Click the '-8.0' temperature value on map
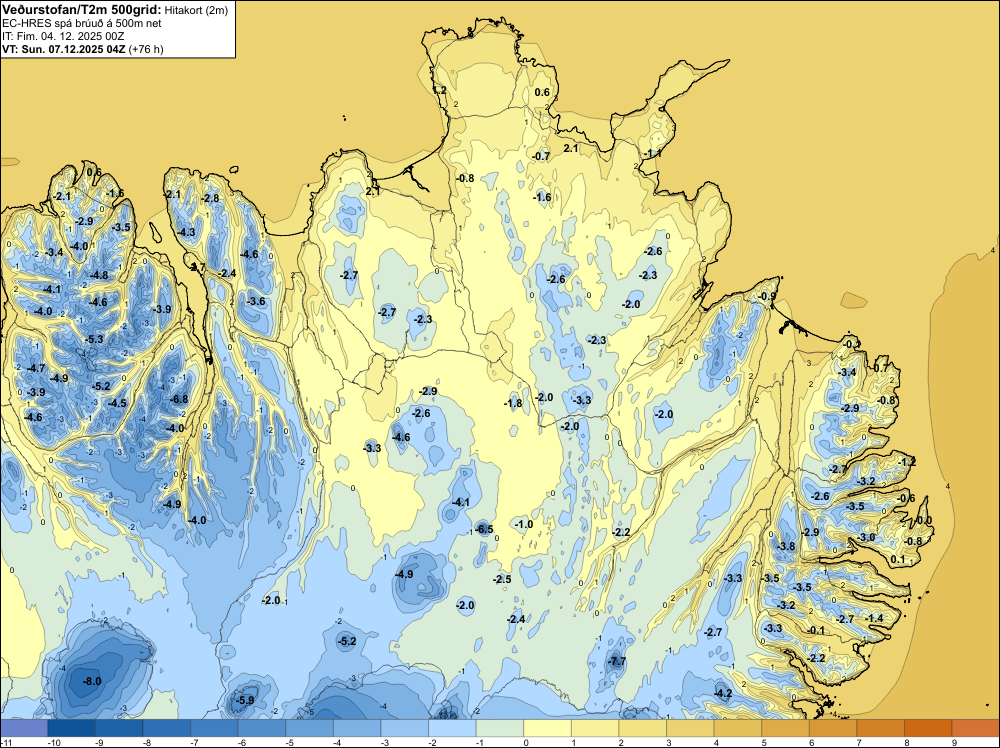Screen dimensions: 1000x748 [x=92, y=681]
